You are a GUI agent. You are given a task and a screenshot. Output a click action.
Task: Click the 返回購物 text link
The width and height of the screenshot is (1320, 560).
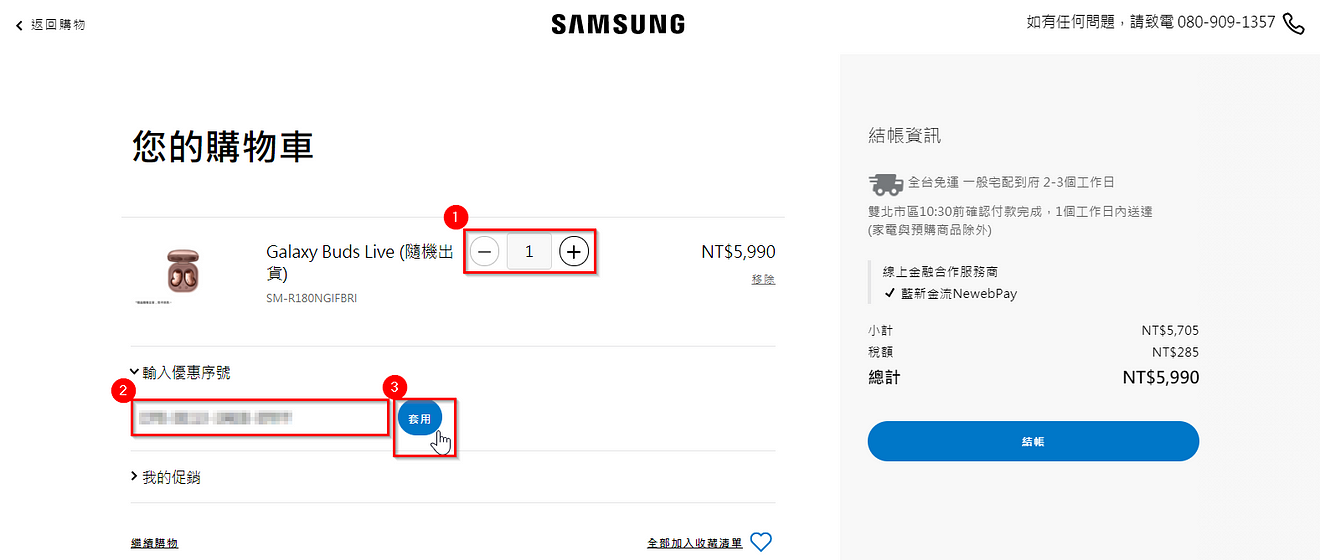[58, 25]
